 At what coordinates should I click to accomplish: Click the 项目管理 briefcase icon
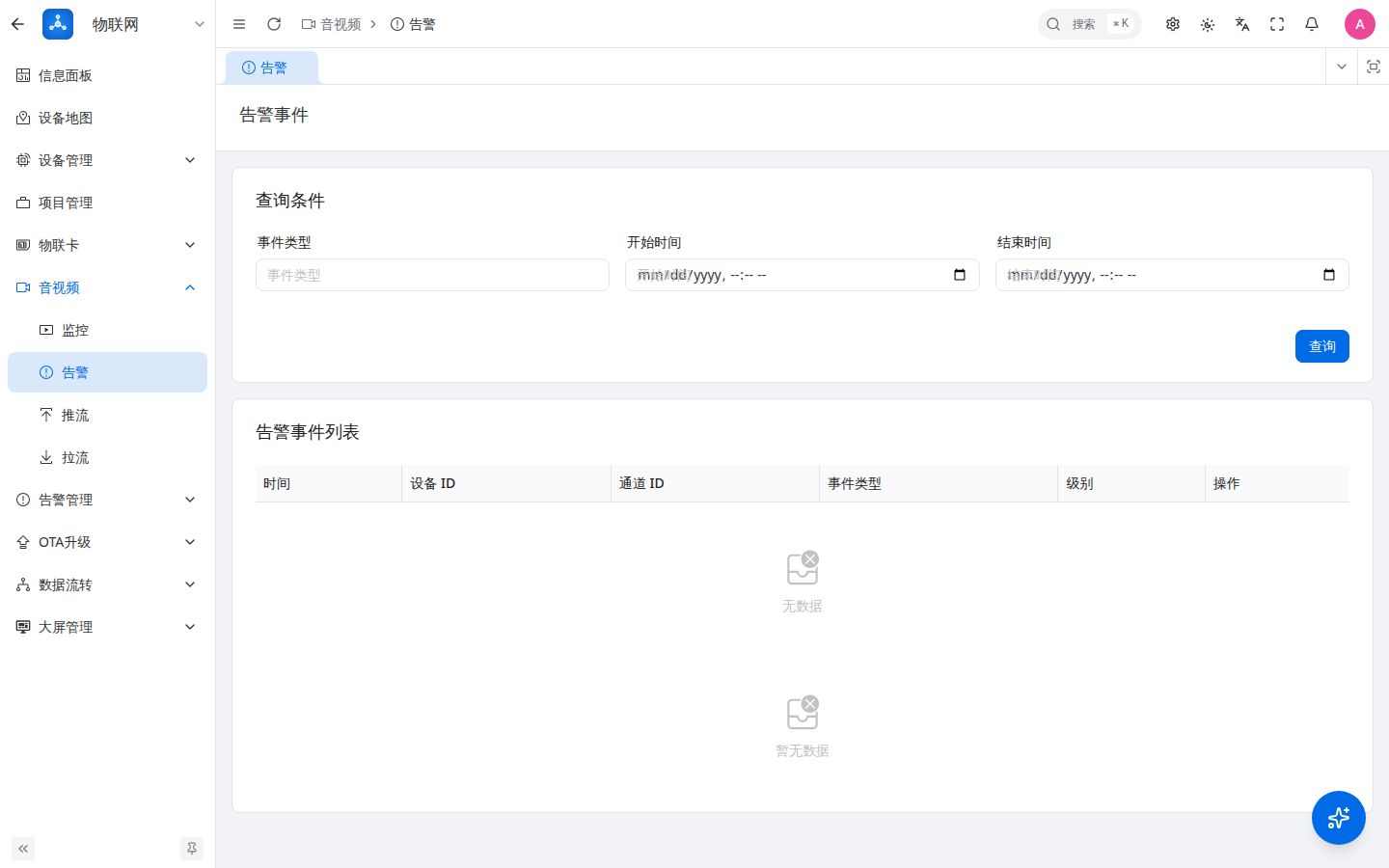click(x=23, y=203)
